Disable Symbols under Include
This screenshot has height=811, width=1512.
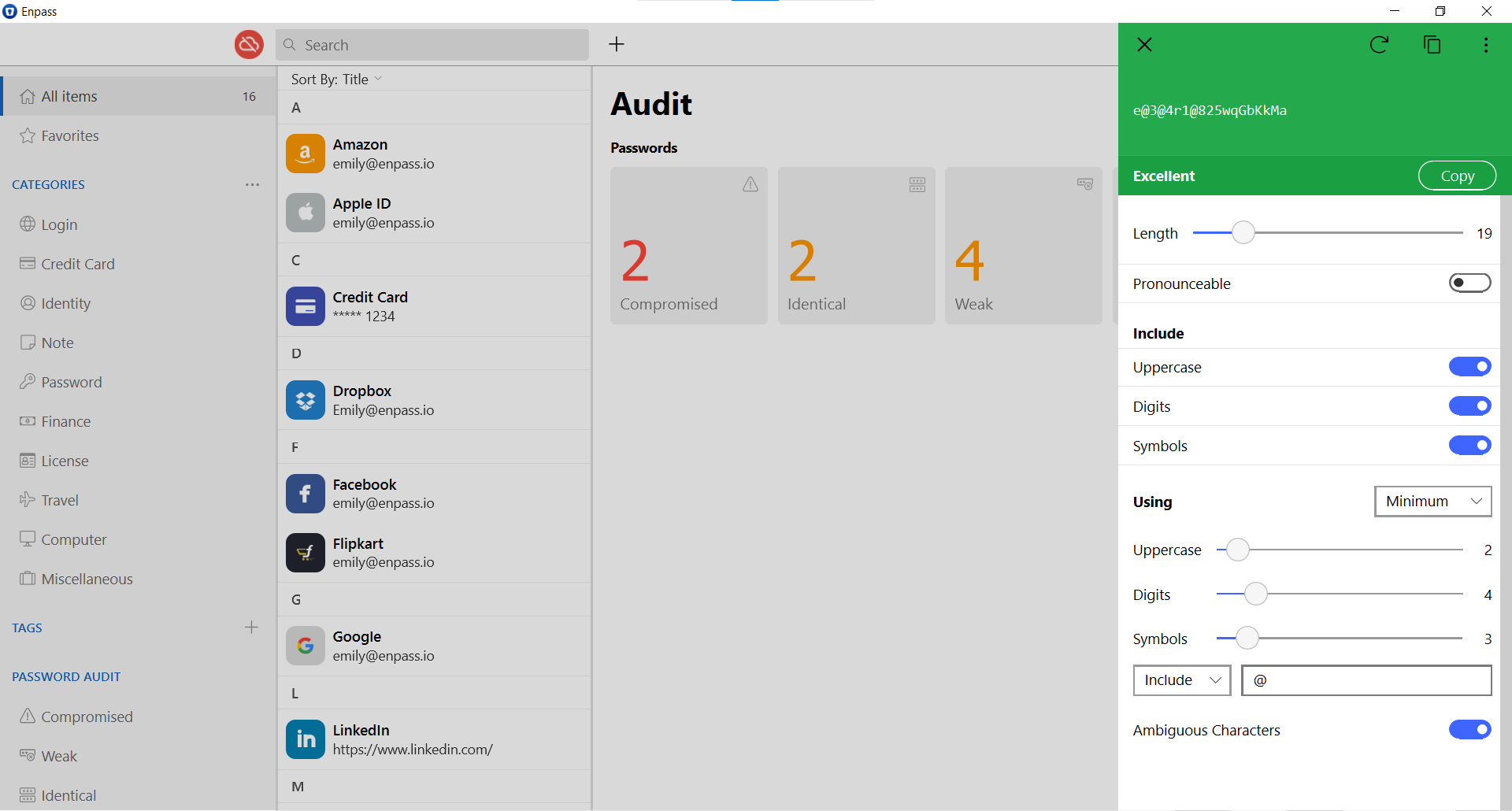(x=1470, y=446)
